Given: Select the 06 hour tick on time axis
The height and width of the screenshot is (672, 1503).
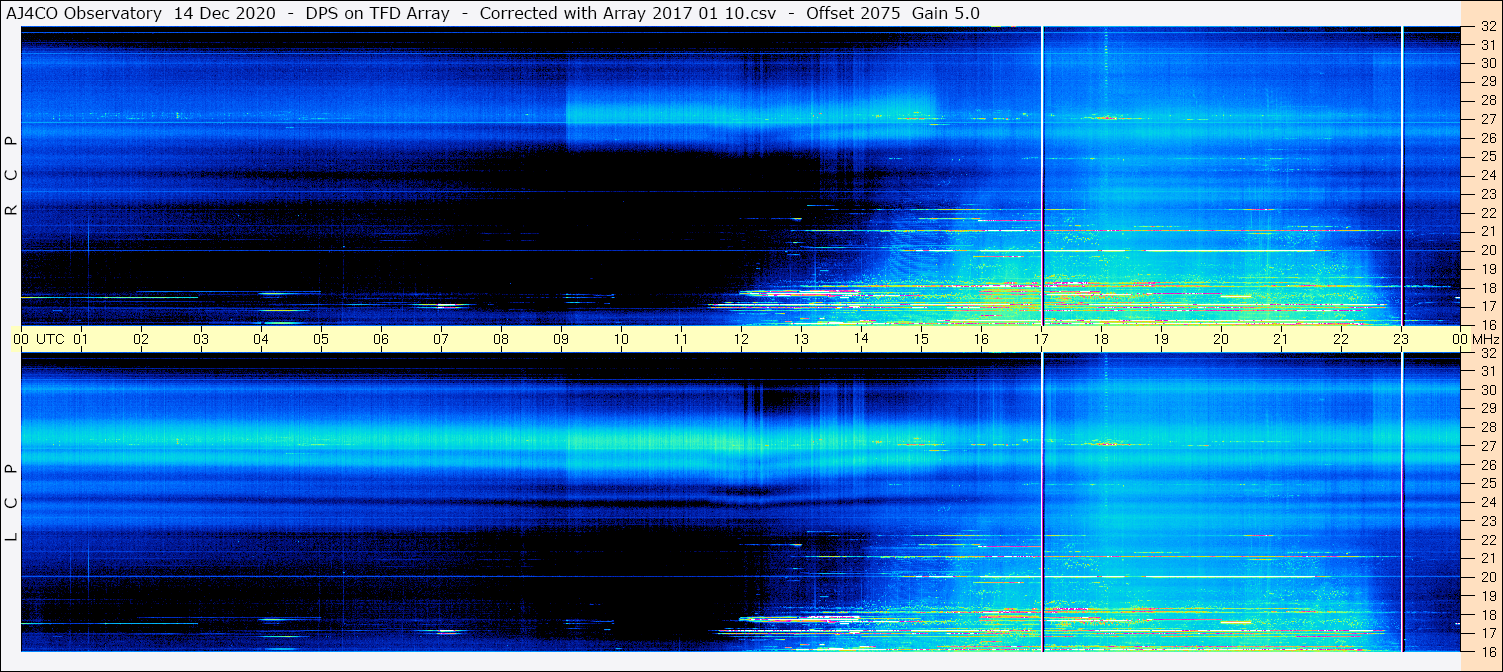Looking at the screenshot, I should (381, 339).
